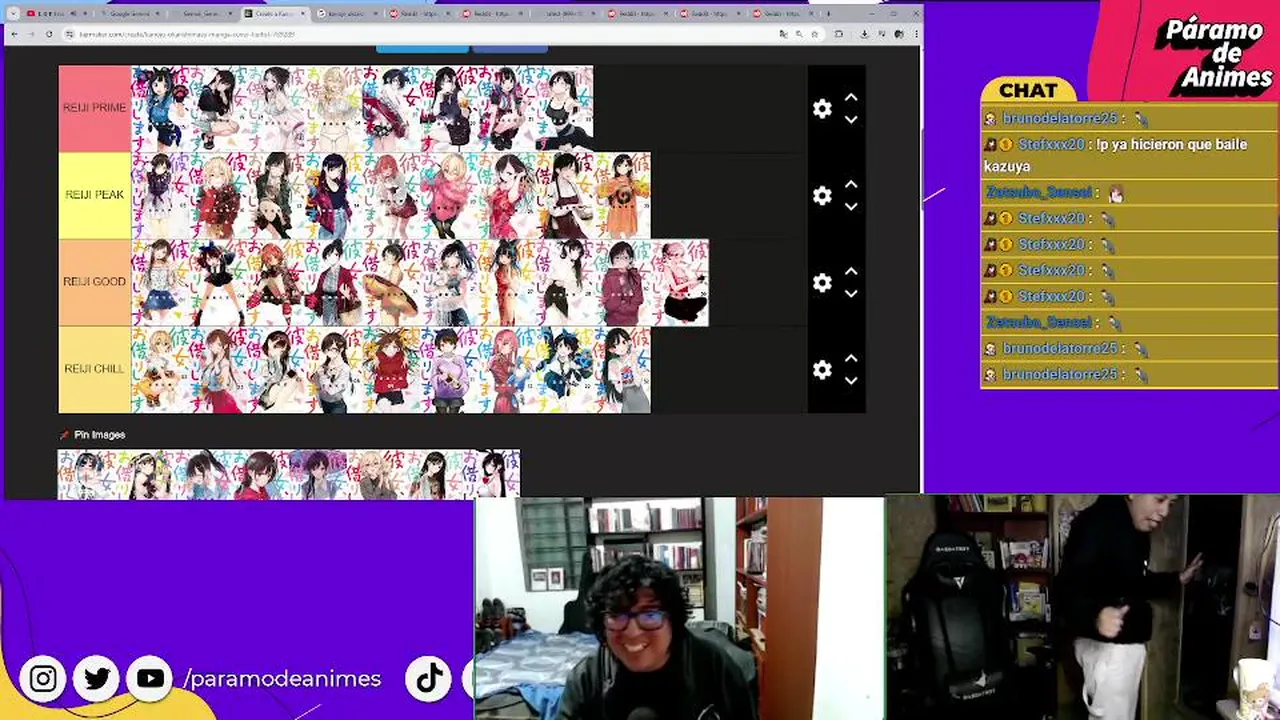Select last unranked cover under Pin Images

point(492,474)
